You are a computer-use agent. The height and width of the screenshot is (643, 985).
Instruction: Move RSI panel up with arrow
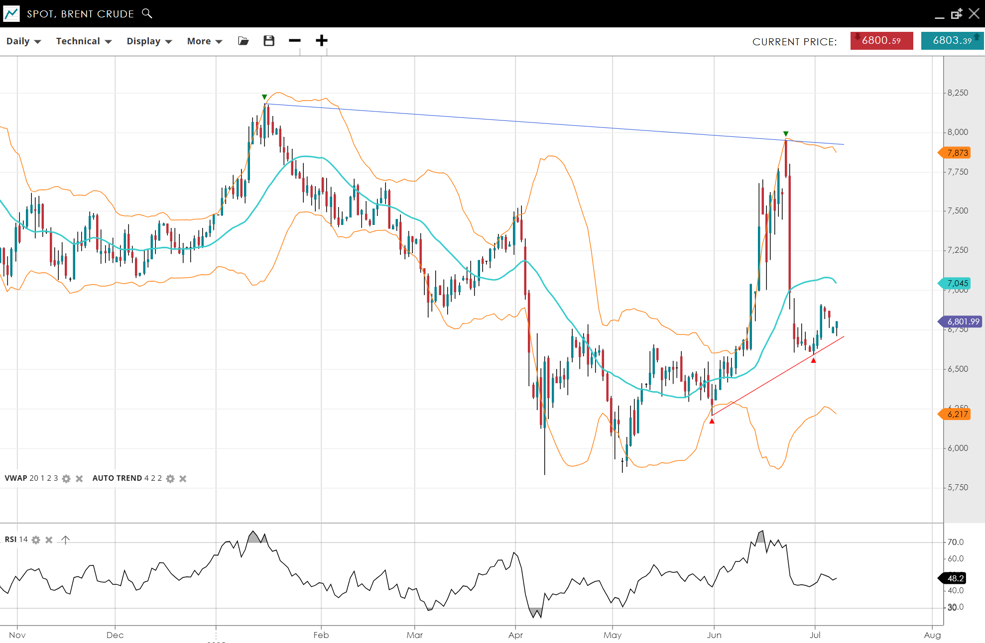tap(65, 540)
